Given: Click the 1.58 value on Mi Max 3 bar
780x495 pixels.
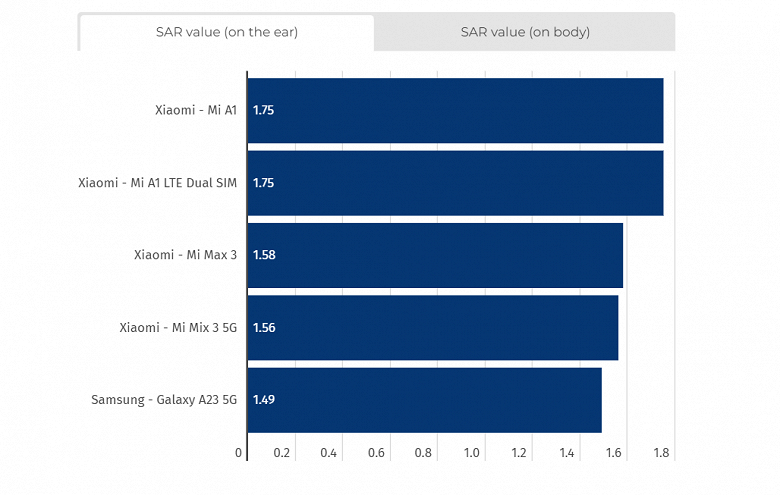Looking at the screenshot, I should tap(264, 255).
